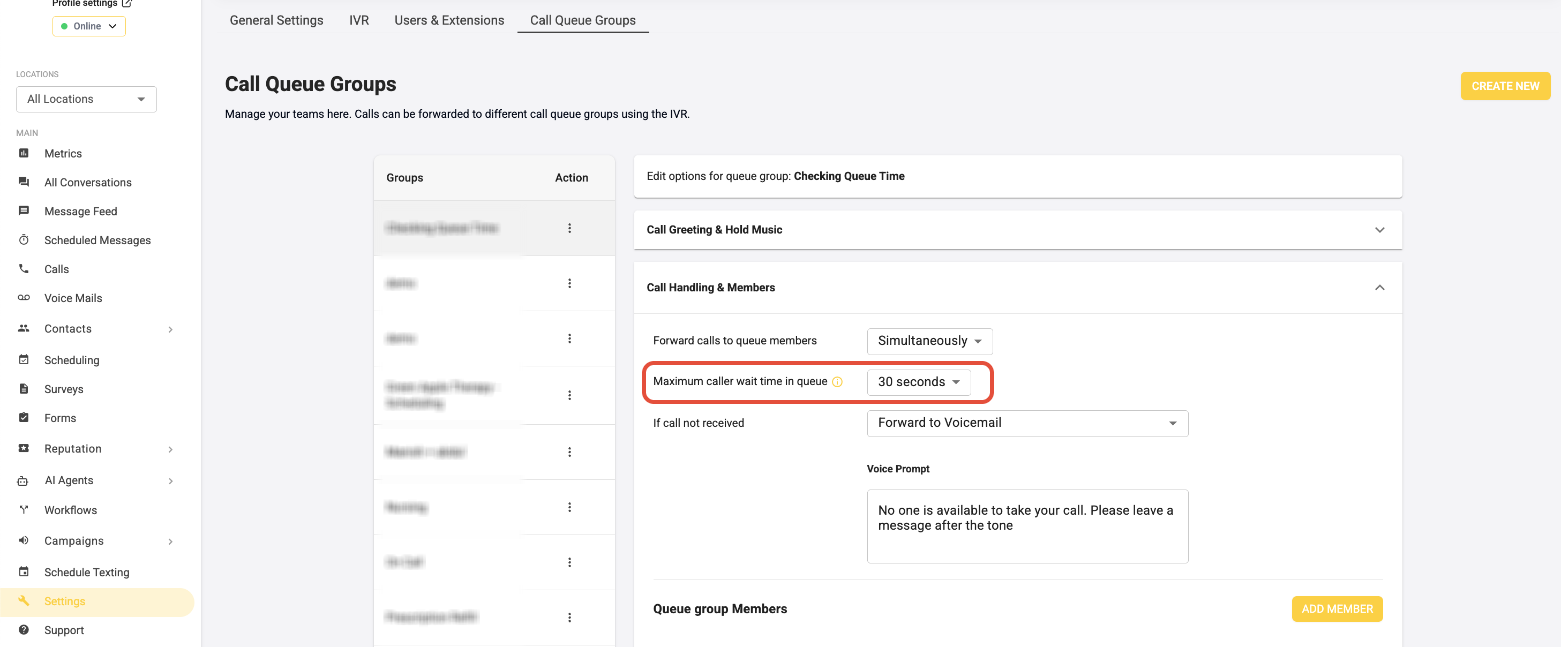This screenshot has height=647, width=1561.
Task: Click the Voice Mails icon
Action: 24,298
